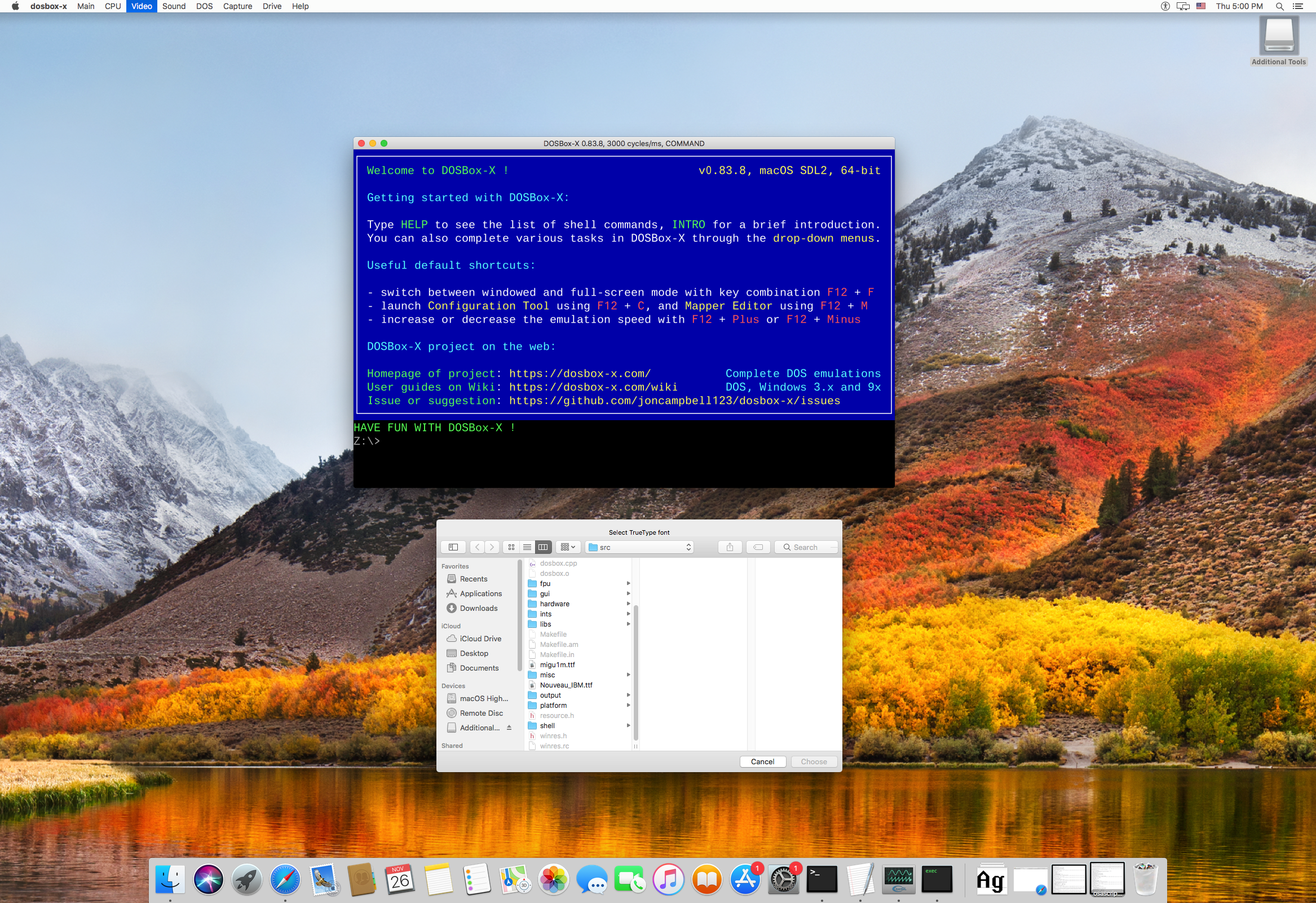
Task: Open the Capture menu
Action: (237, 6)
